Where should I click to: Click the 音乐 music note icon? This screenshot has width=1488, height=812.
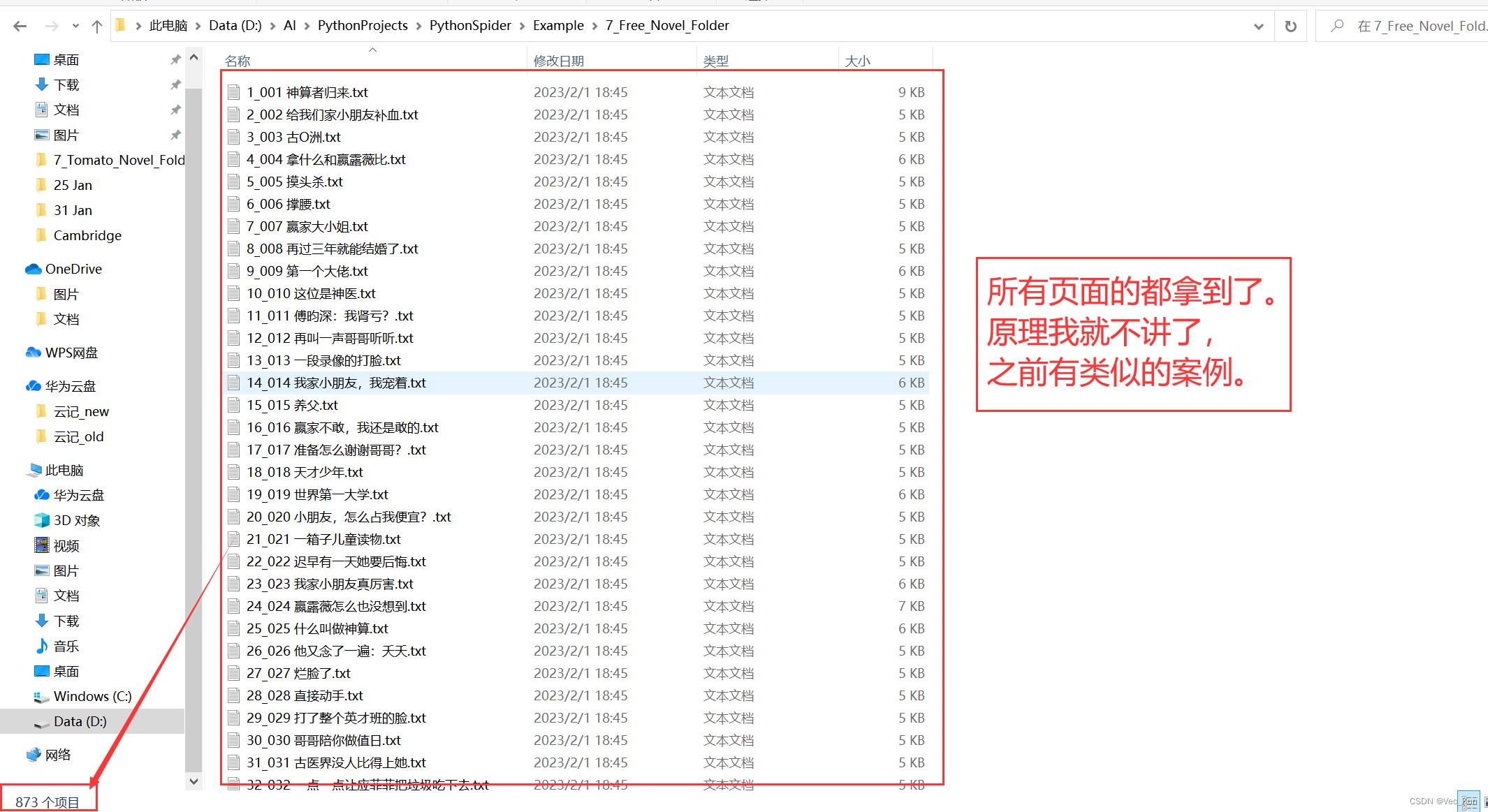click(x=41, y=646)
